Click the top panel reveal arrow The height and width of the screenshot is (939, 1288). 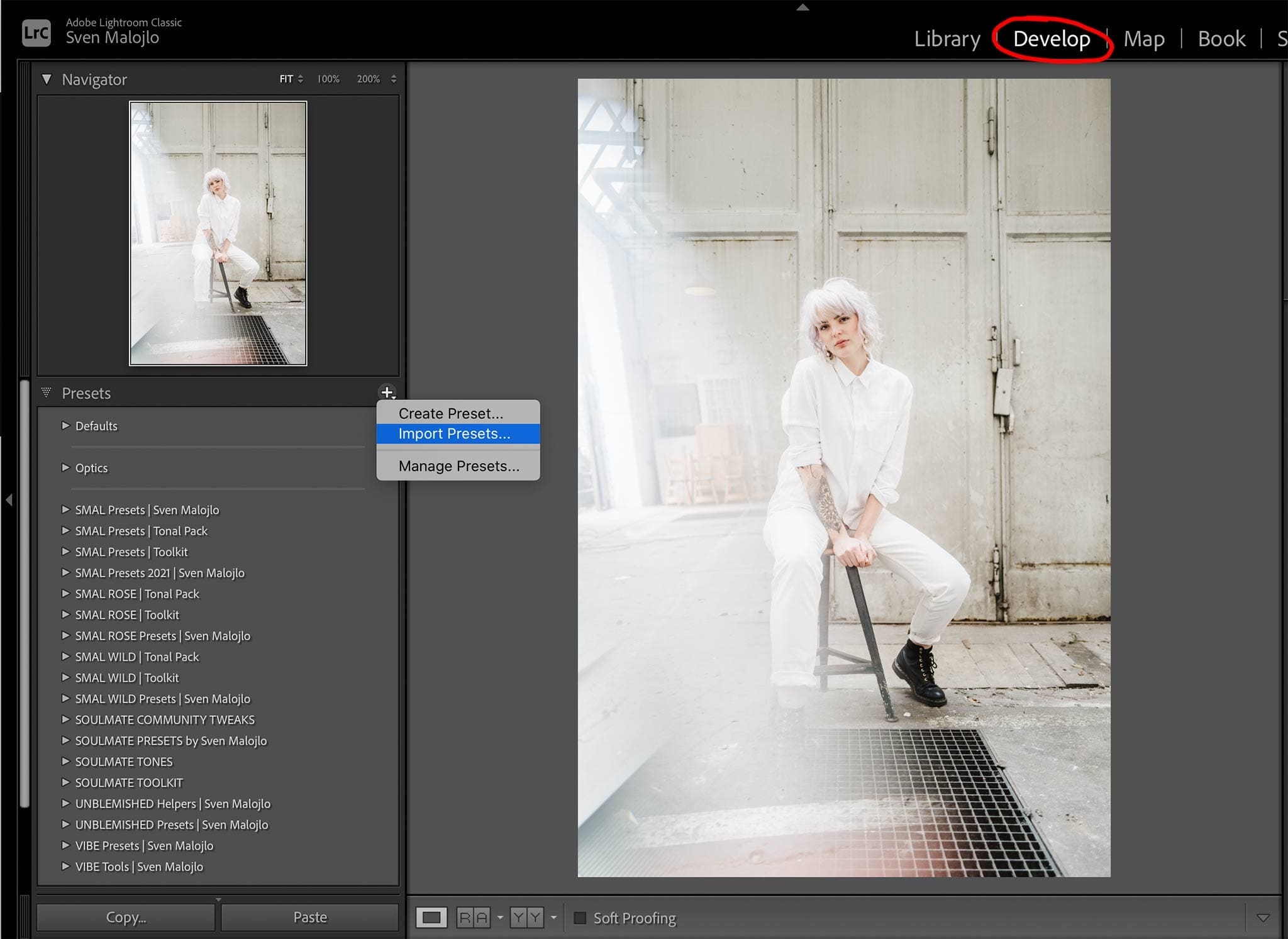(x=802, y=8)
